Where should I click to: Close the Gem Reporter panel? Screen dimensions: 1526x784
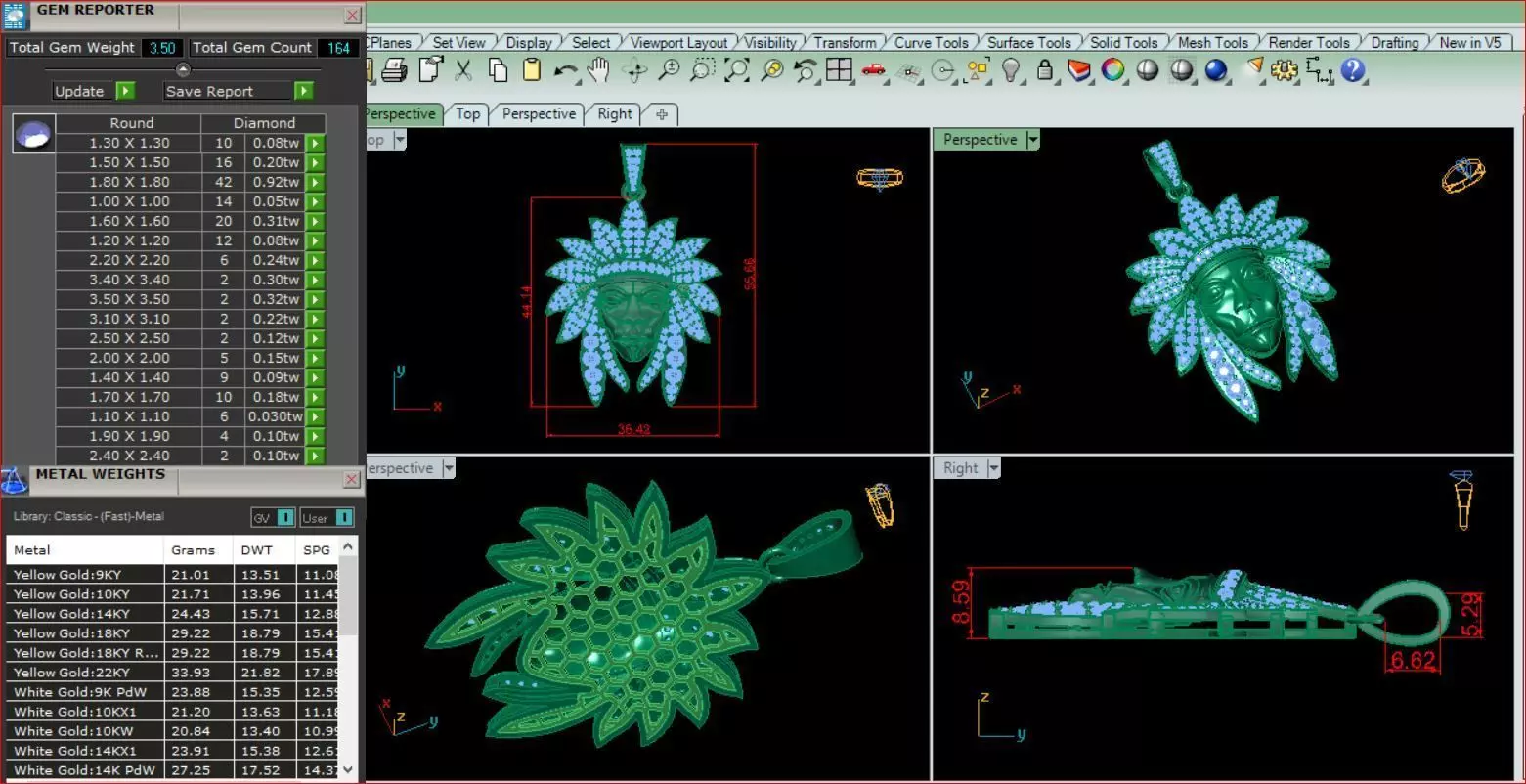click(353, 16)
